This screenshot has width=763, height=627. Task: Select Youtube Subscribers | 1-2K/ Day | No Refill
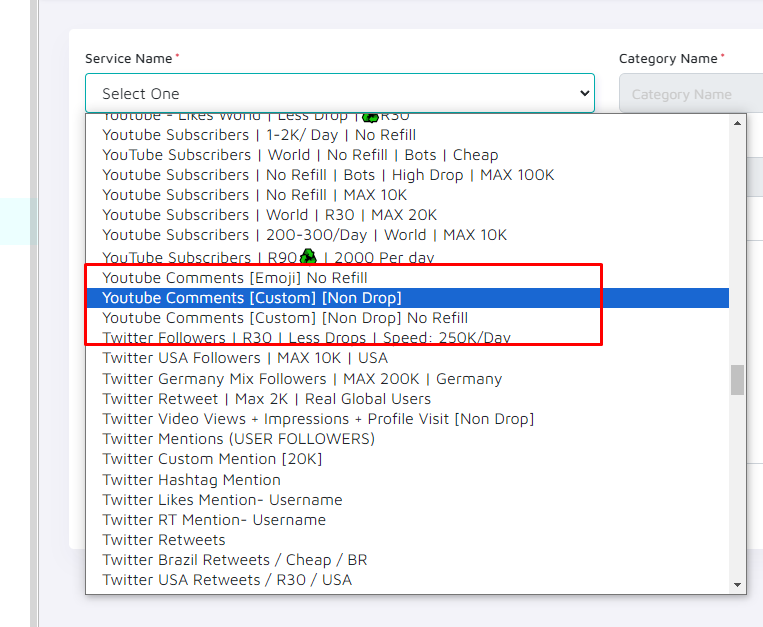407,135
